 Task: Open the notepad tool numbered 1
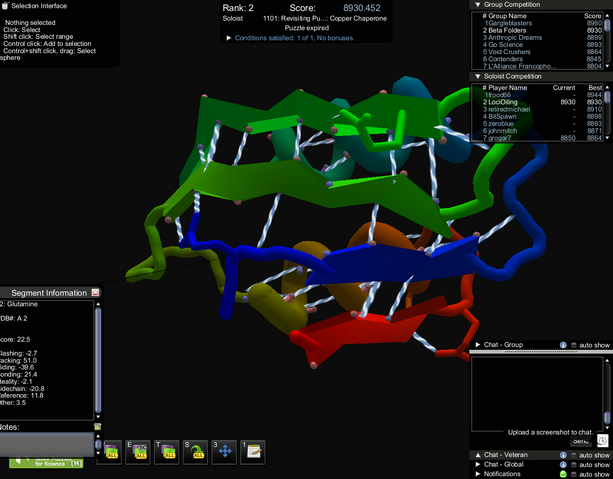coord(253,452)
